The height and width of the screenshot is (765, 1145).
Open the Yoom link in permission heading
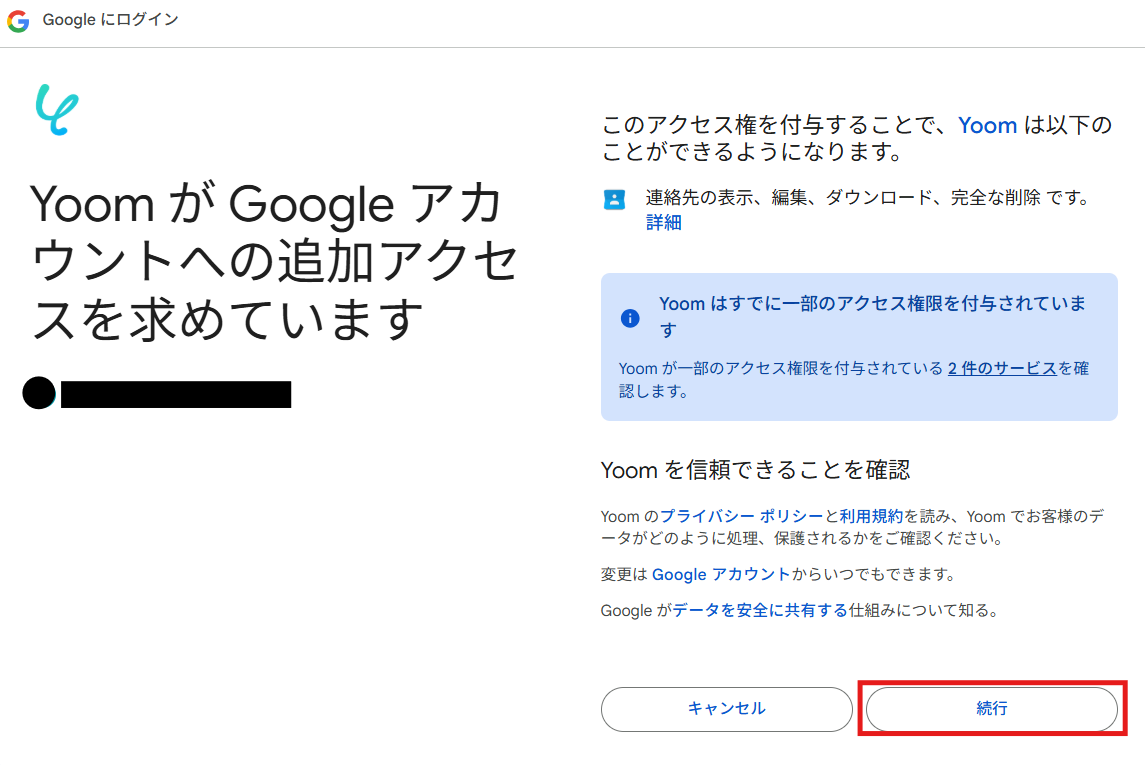(x=987, y=125)
